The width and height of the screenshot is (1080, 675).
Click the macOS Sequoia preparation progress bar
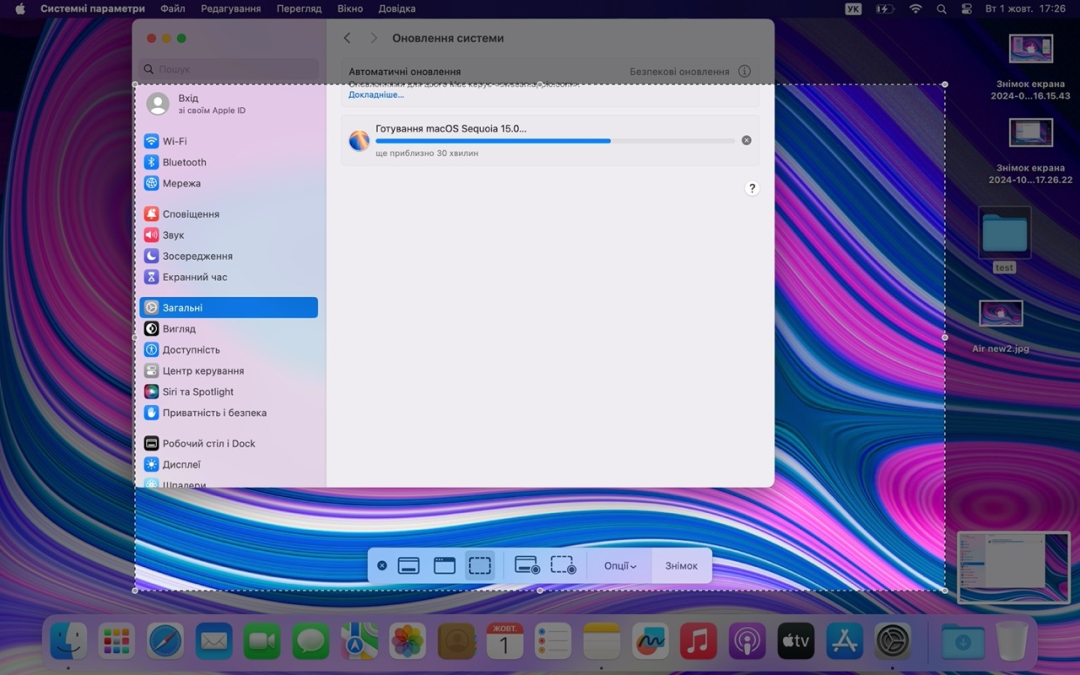(x=555, y=141)
